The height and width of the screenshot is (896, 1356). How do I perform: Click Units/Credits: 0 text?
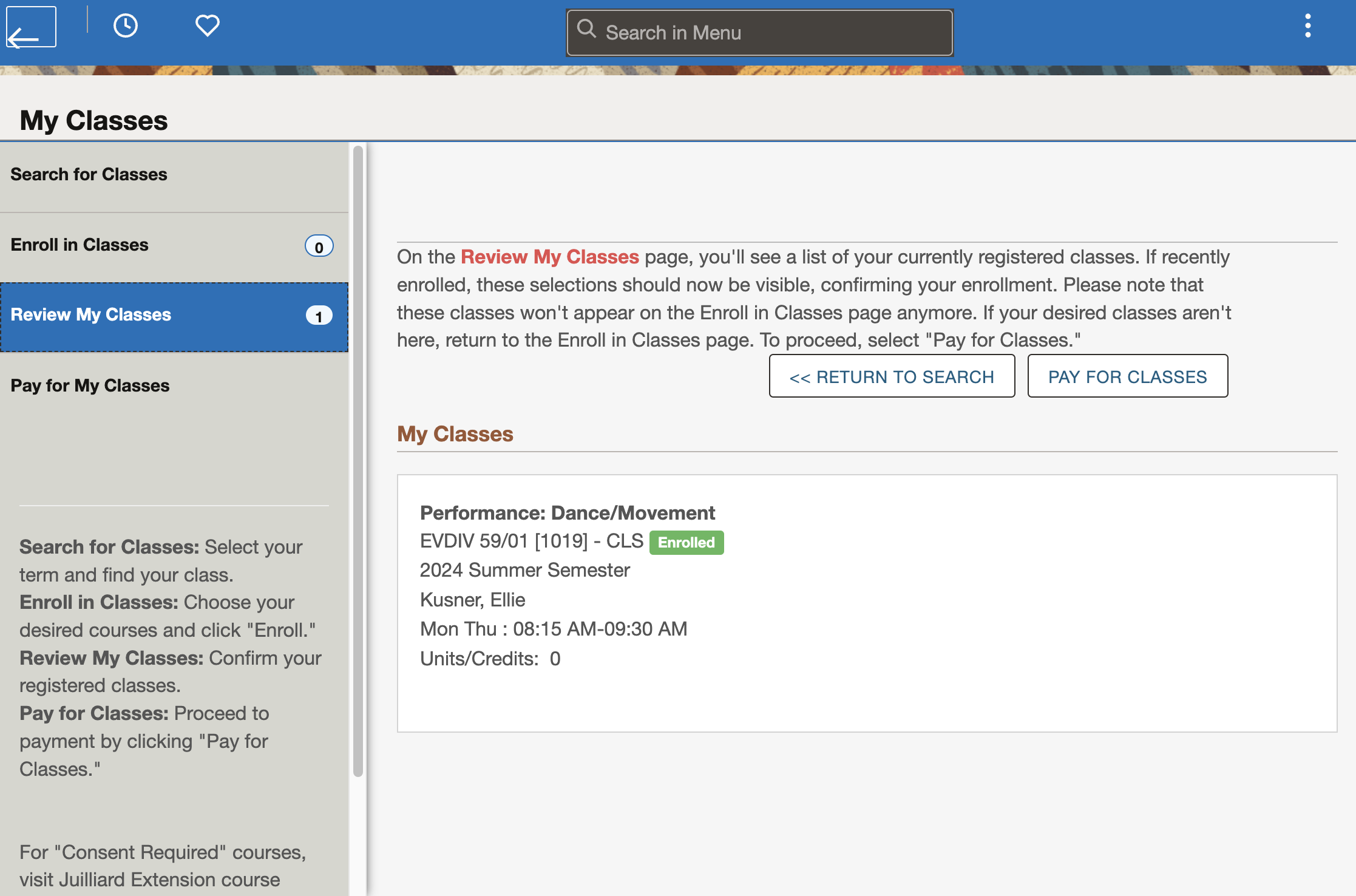click(x=490, y=659)
